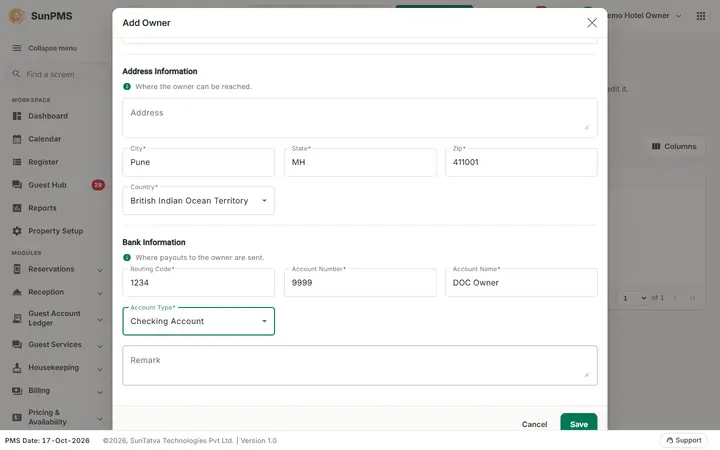Click the Columns button
The image size is (720, 450).
[674, 146]
